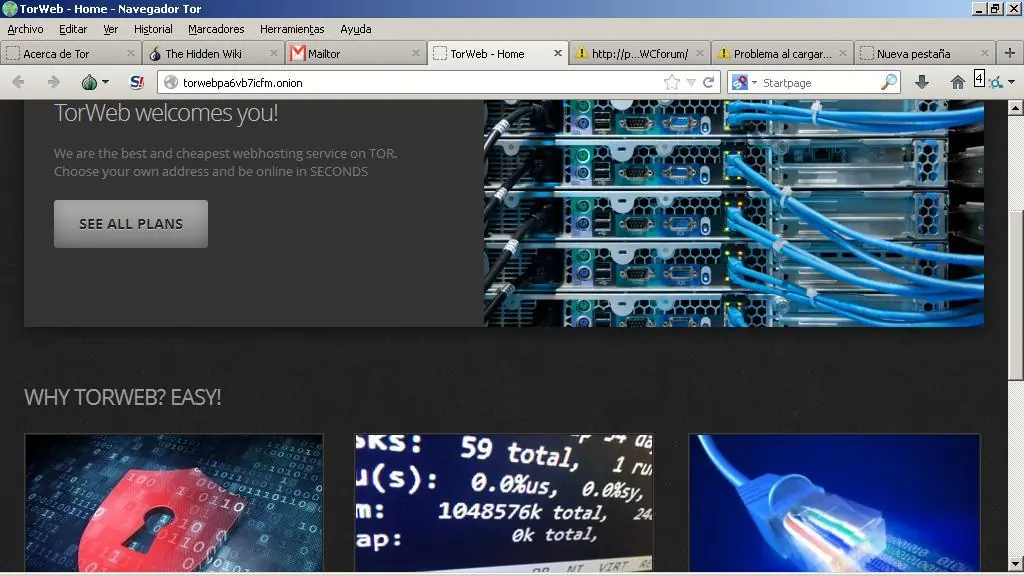Expand the Tor onion button dropdown arrow
Image resolution: width=1024 pixels, height=576 pixels.
105,82
